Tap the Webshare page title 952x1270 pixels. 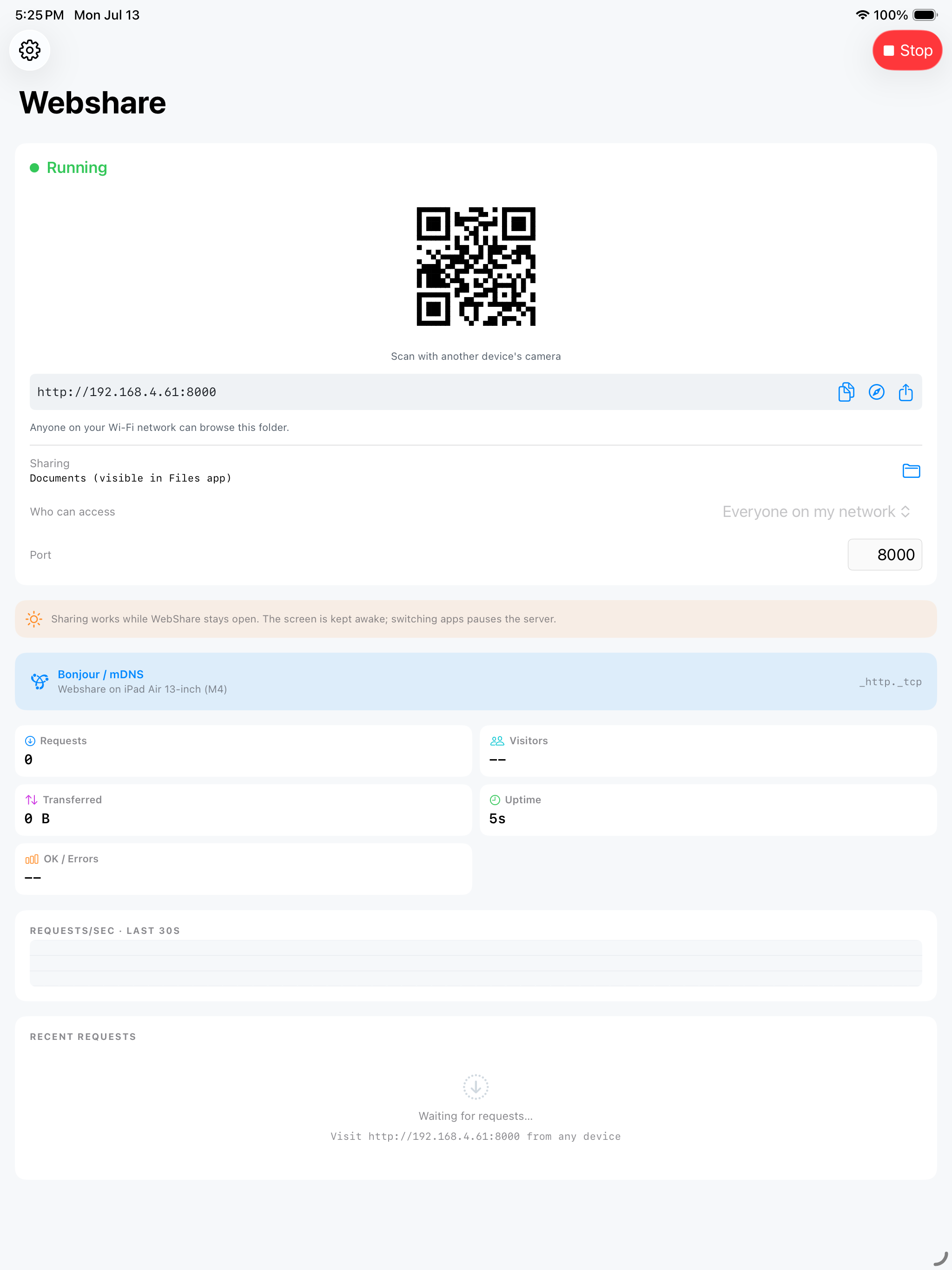click(x=93, y=103)
